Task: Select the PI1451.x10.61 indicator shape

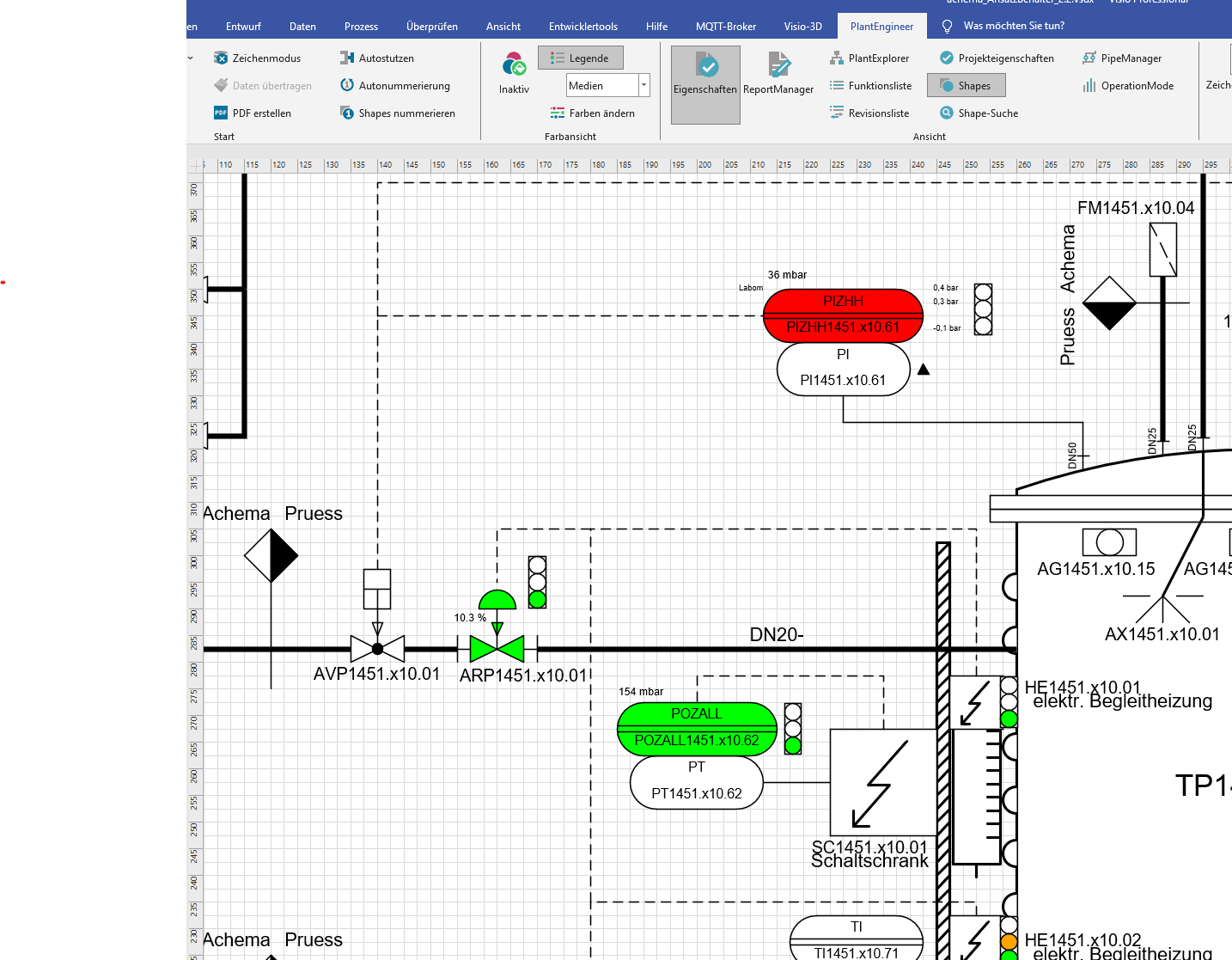Action: pos(843,369)
